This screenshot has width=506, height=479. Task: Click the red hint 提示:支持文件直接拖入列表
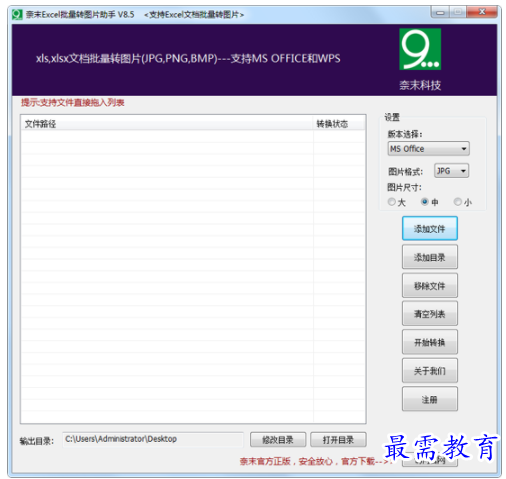coord(73,103)
